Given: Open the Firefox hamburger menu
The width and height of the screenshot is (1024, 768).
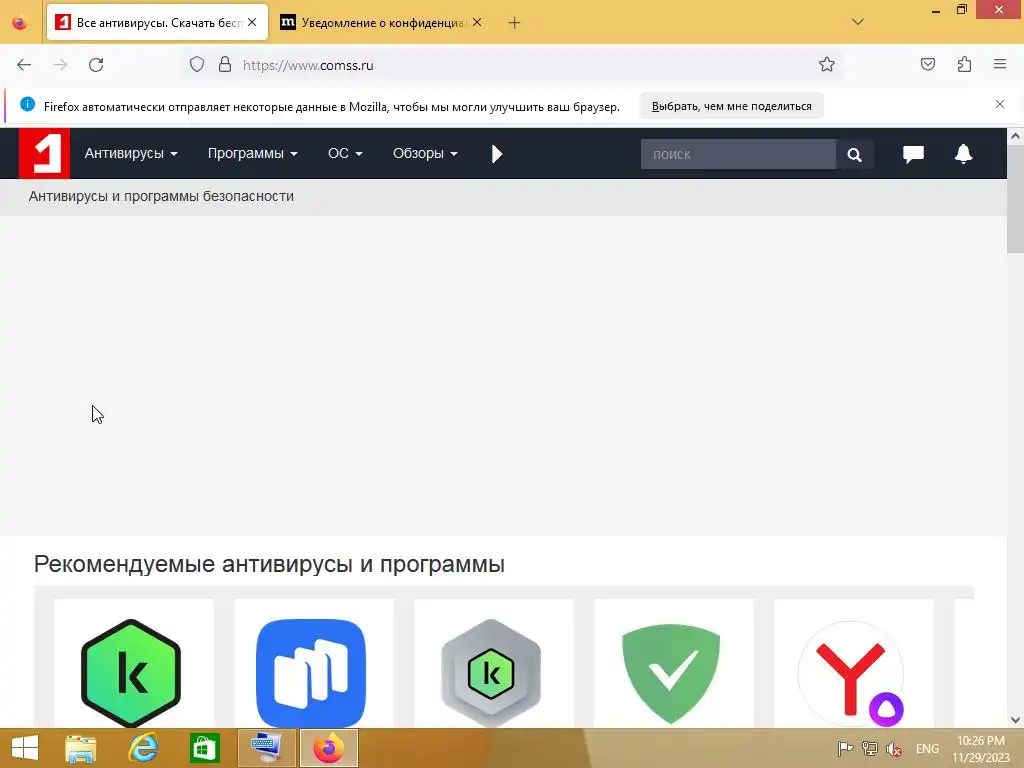Looking at the screenshot, I should click(1000, 64).
